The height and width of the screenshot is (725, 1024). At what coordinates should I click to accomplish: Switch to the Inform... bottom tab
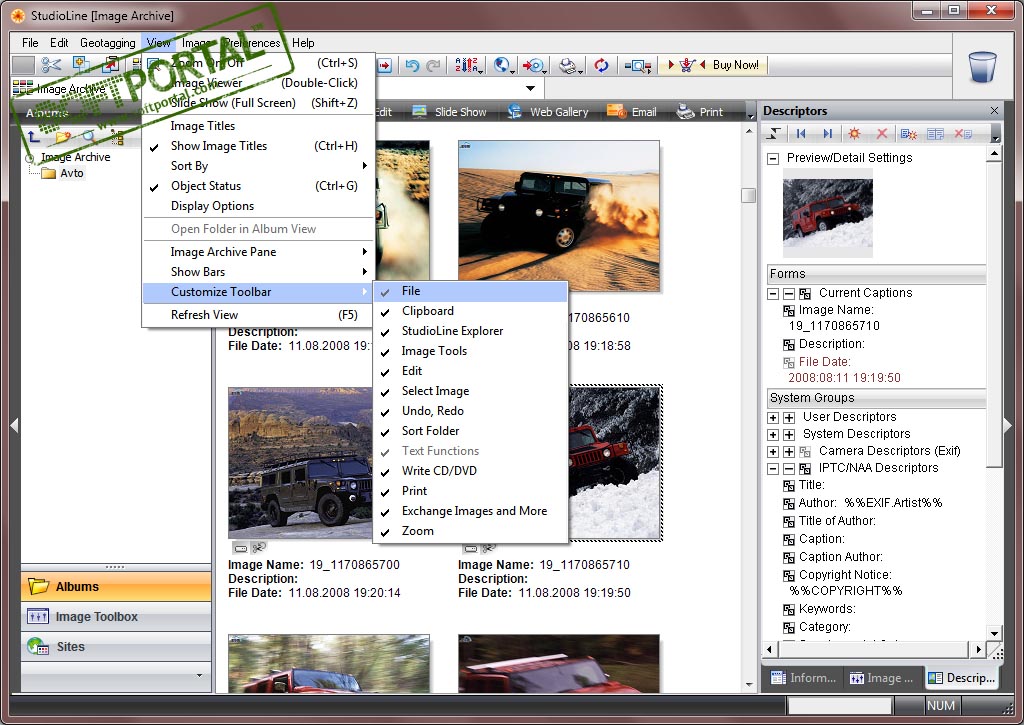(x=803, y=678)
